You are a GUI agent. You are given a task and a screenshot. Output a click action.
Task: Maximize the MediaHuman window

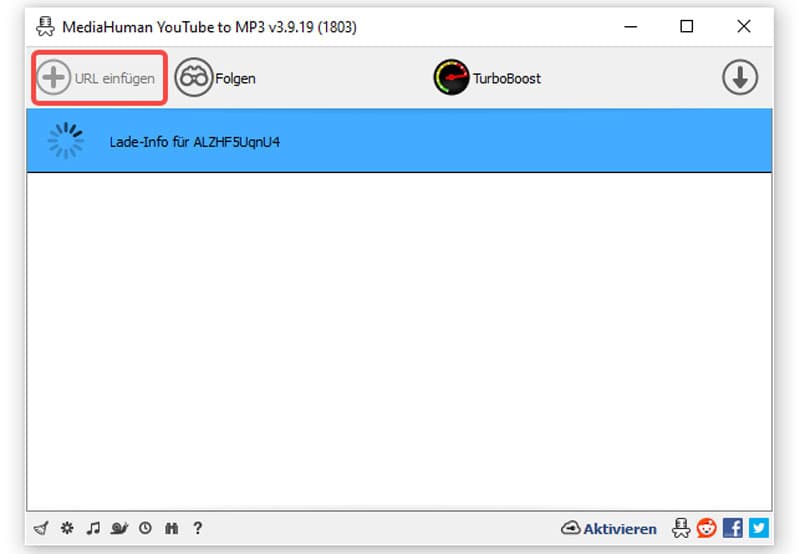[x=687, y=27]
